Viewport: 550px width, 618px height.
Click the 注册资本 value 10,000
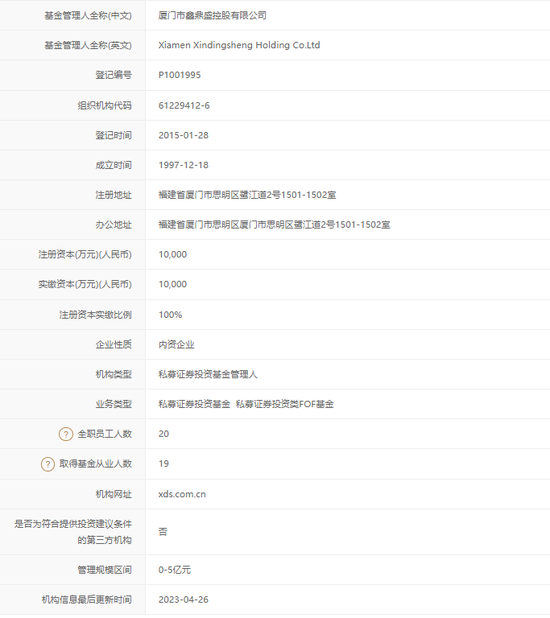tap(173, 254)
